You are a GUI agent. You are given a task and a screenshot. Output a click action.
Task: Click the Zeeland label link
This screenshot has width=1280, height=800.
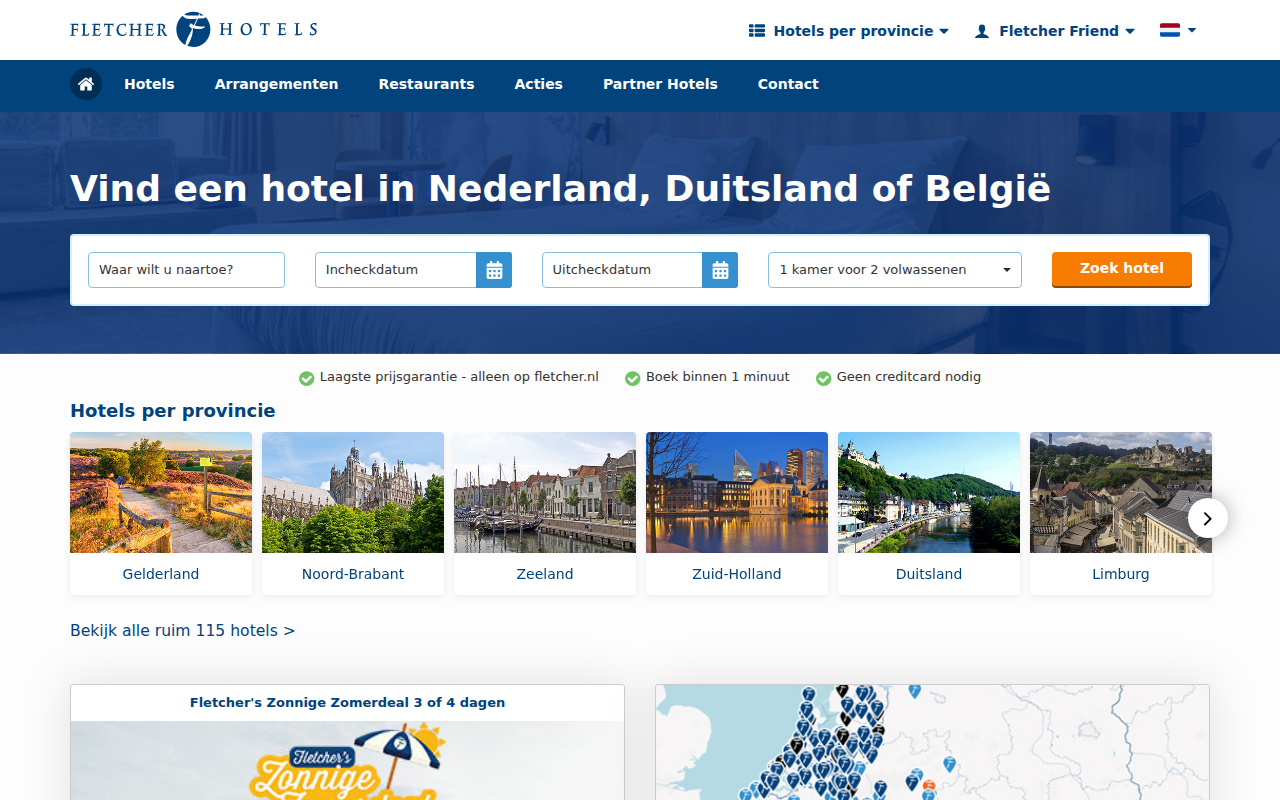coord(545,574)
